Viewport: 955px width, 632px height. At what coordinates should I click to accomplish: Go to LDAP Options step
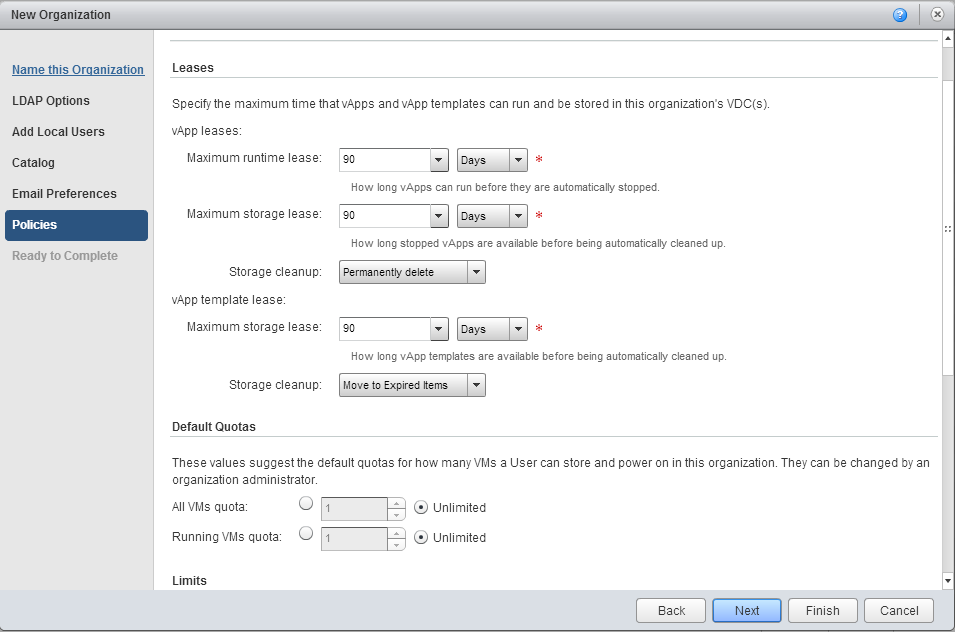pos(51,101)
